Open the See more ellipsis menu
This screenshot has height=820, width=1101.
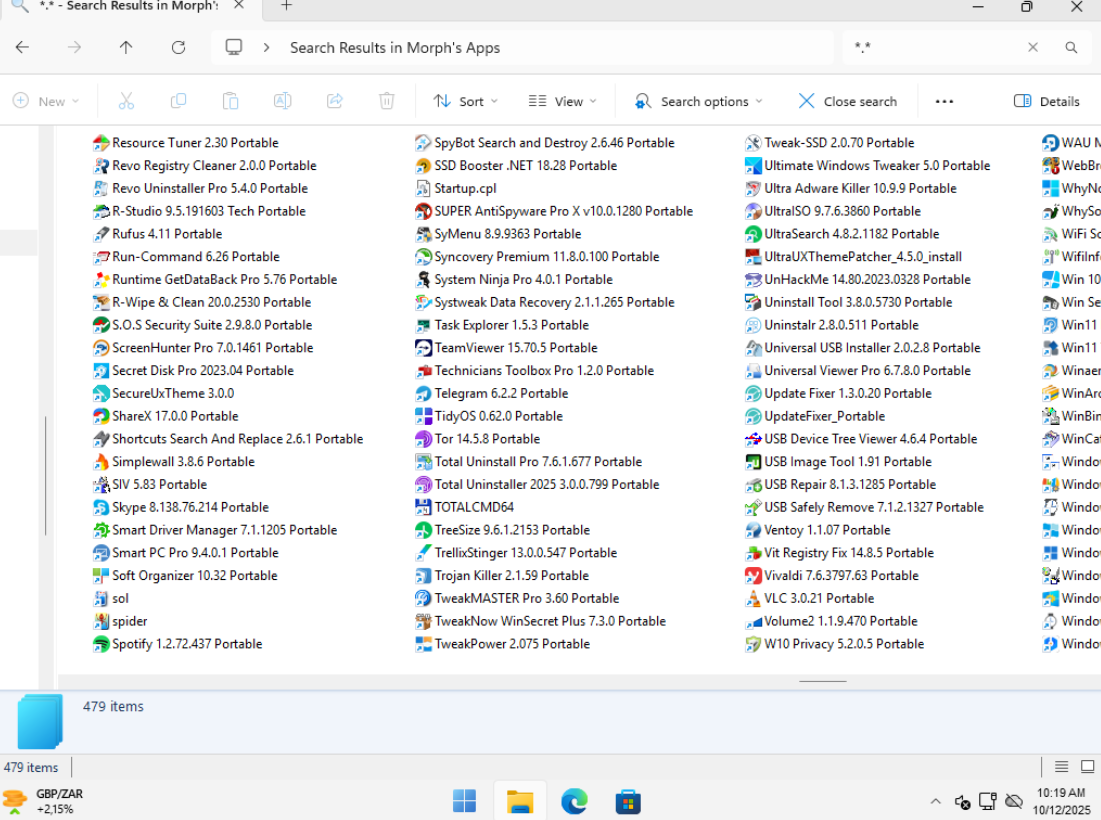pos(944,101)
